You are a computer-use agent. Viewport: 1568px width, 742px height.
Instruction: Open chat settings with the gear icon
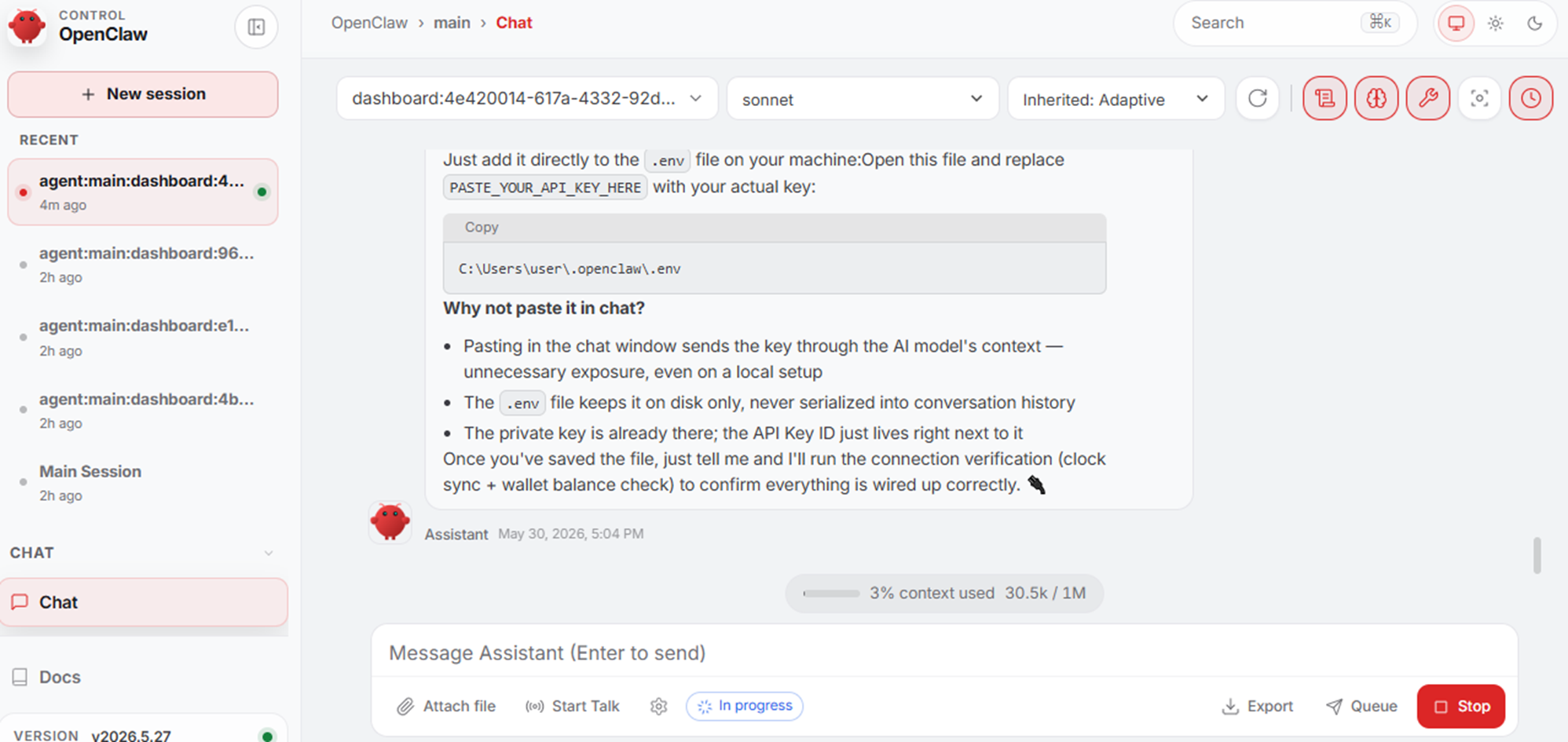659,707
